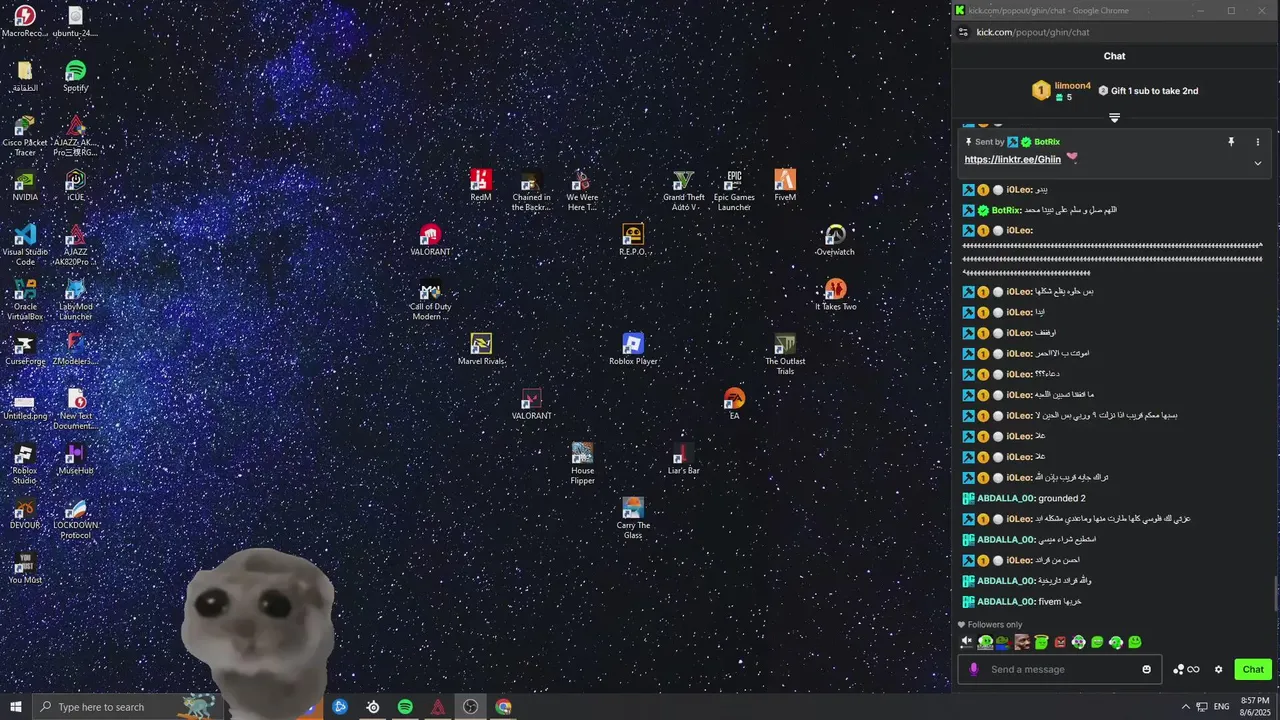Open the R.E.P.O. desktop shortcut

click(x=633, y=240)
